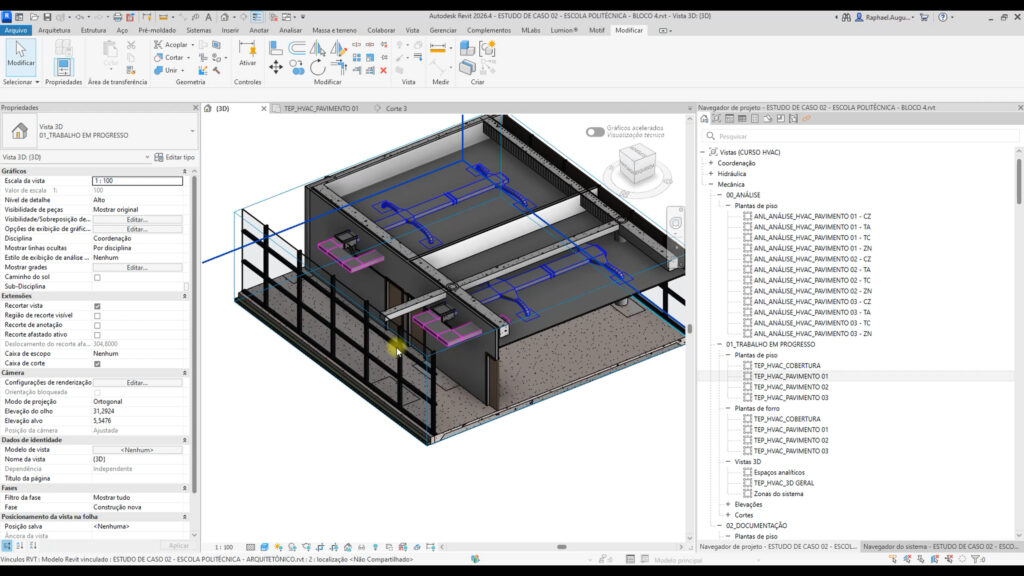Open the Arquitetura ribbon tab
The width and height of the screenshot is (1024, 576).
coord(54,30)
